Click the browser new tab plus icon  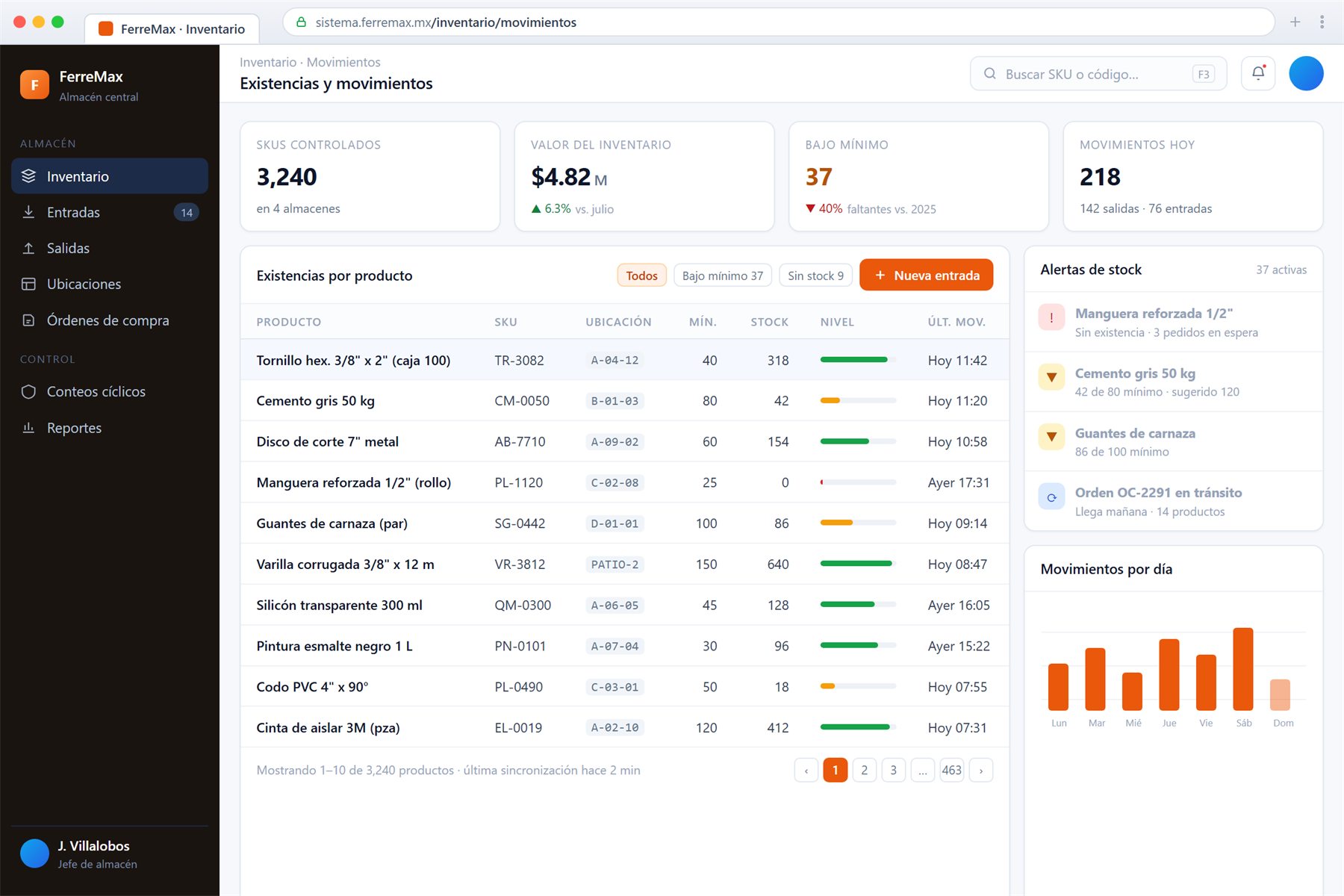click(x=1295, y=22)
